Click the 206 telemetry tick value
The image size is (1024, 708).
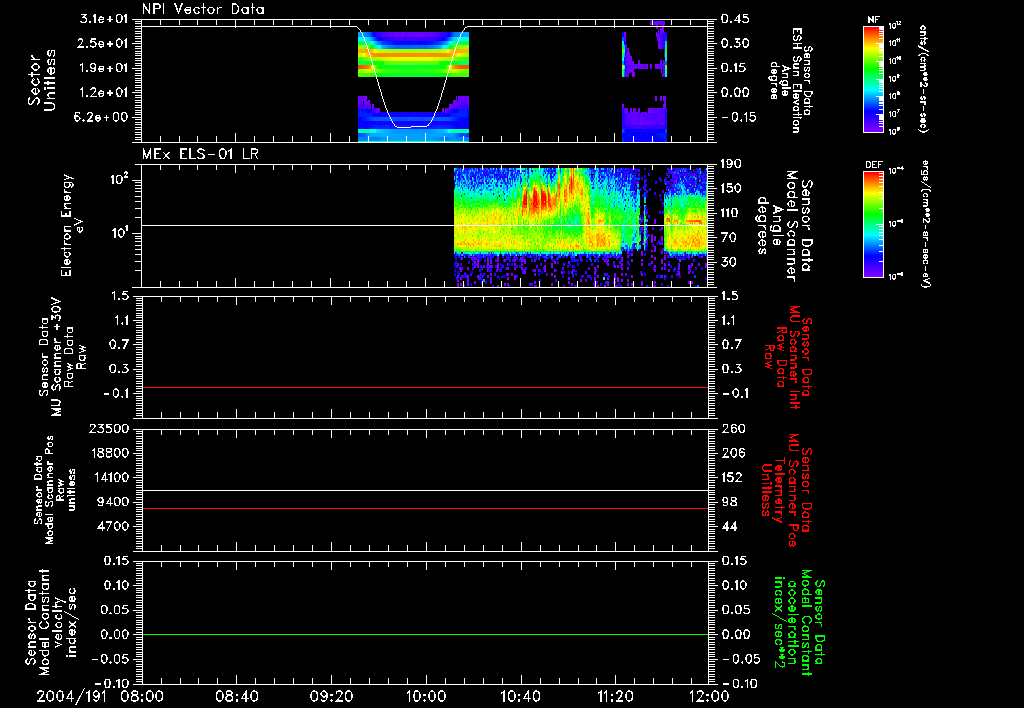pyautogui.click(x=733, y=453)
